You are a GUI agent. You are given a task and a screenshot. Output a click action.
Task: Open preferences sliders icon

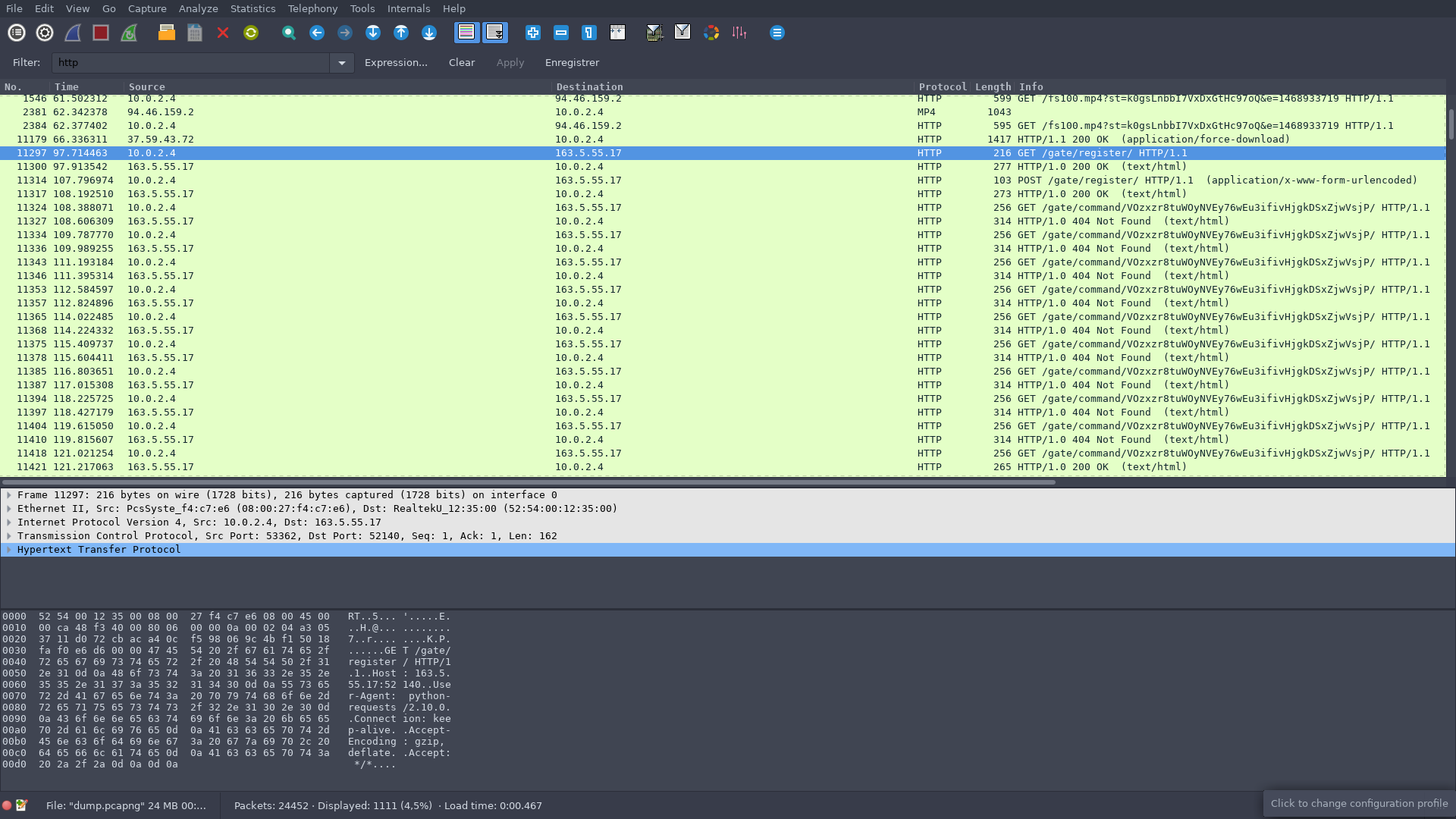pos(739,33)
